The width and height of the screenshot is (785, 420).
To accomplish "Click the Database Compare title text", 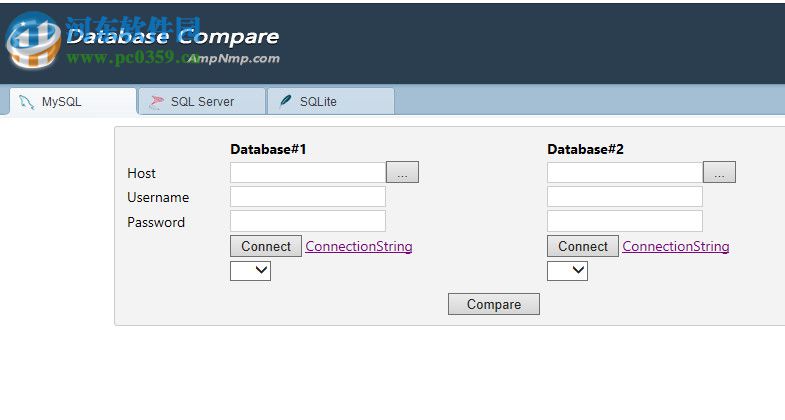I will 173,37.
